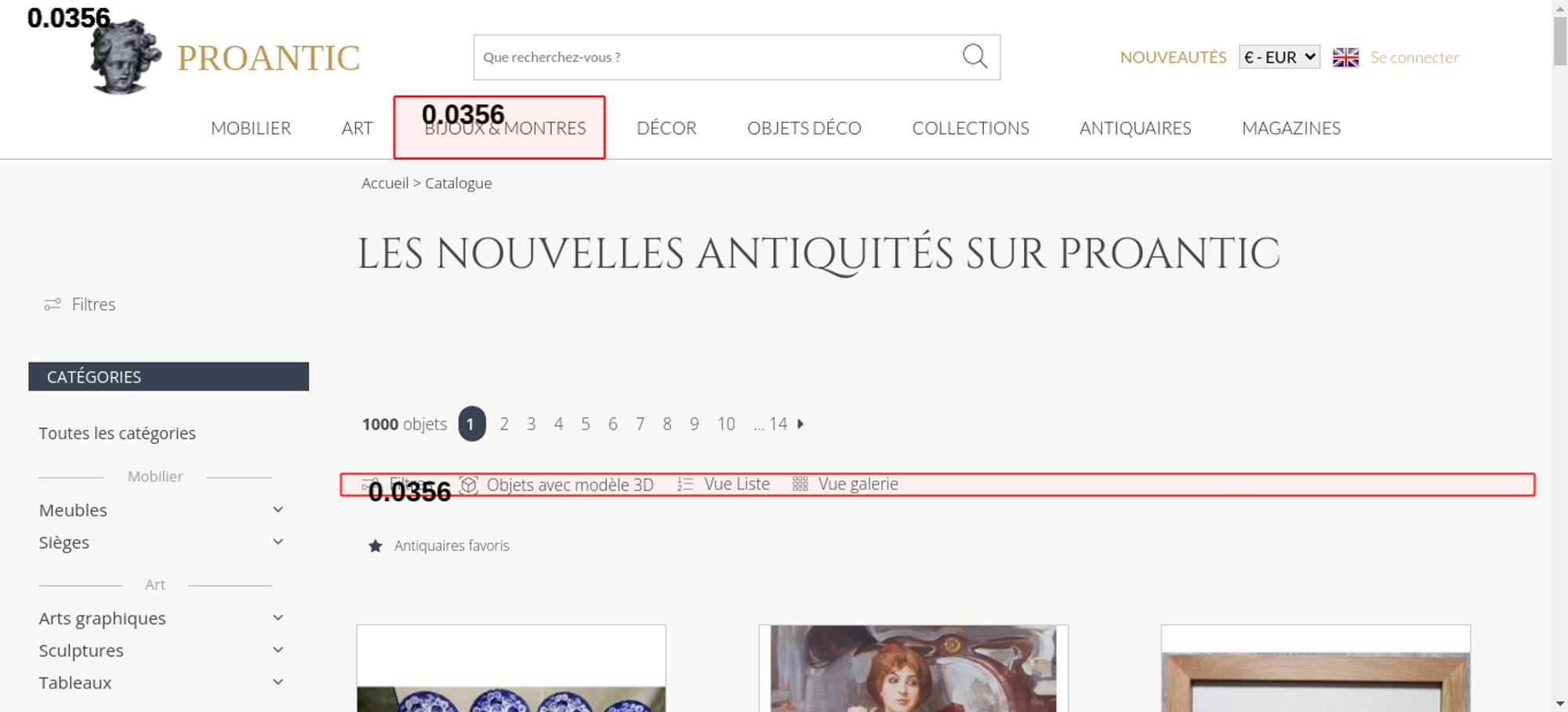Screen dimensions: 1568x712
Task: Click the star icon for Antiquaires favoris
Action: [376, 546]
